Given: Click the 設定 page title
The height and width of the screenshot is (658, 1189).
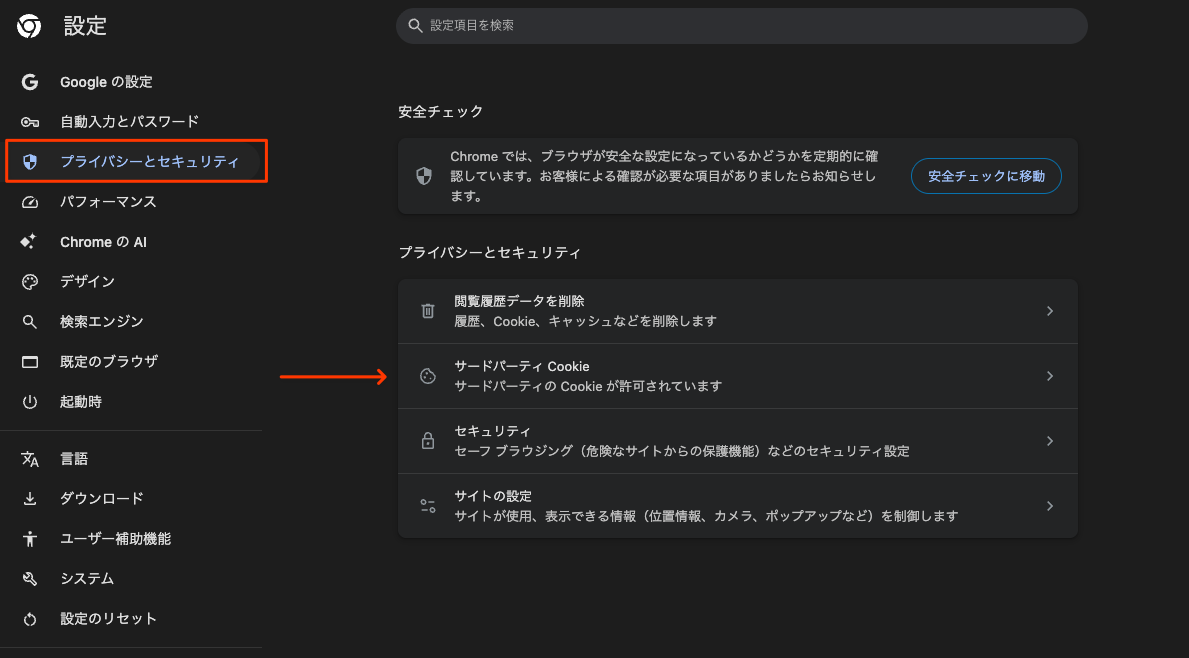Looking at the screenshot, I should tap(85, 27).
